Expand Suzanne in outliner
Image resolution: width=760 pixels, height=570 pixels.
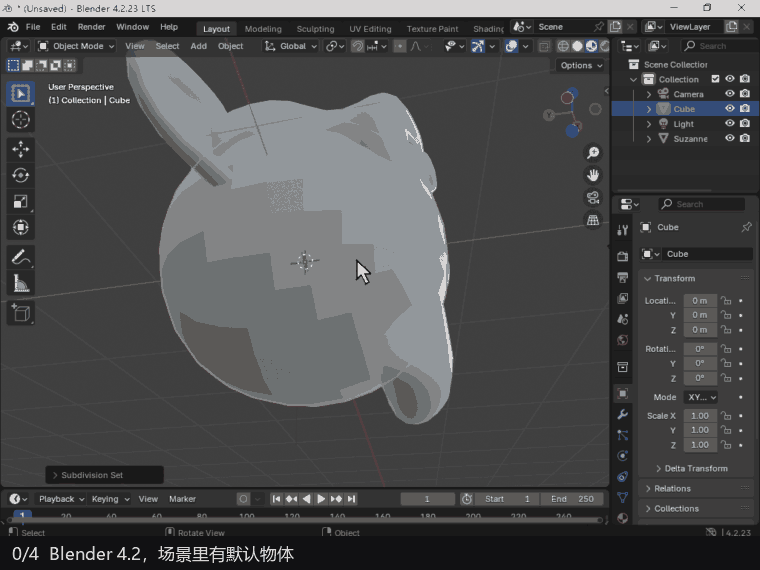point(649,139)
